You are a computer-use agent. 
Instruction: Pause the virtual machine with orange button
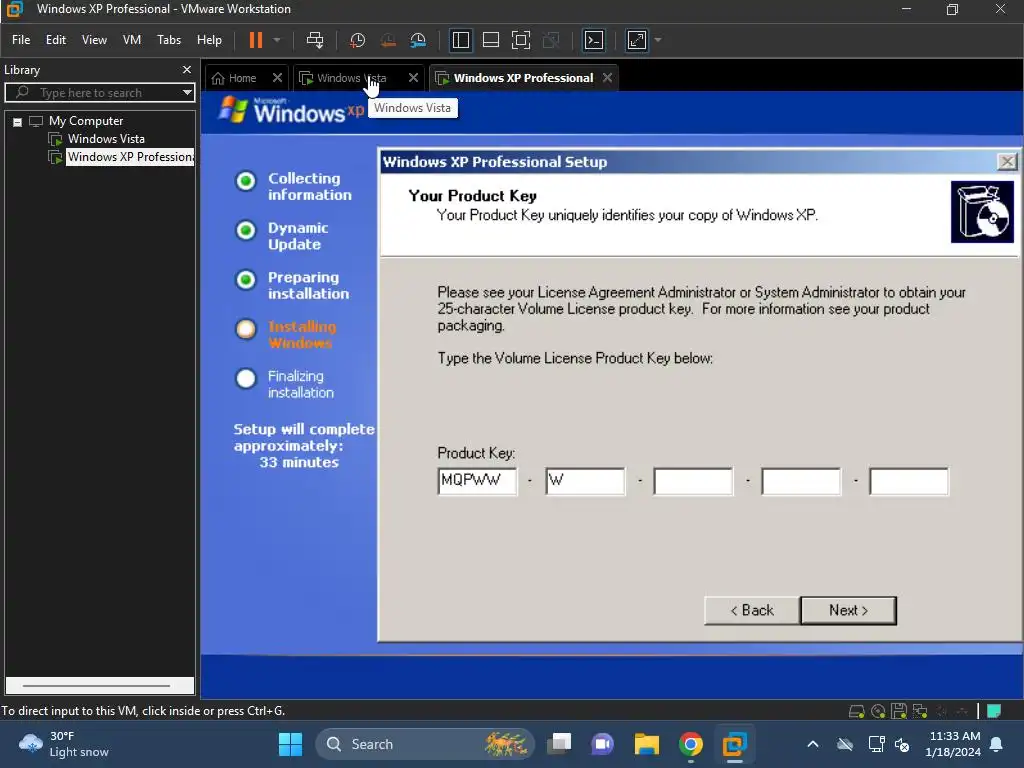[x=255, y=40]
